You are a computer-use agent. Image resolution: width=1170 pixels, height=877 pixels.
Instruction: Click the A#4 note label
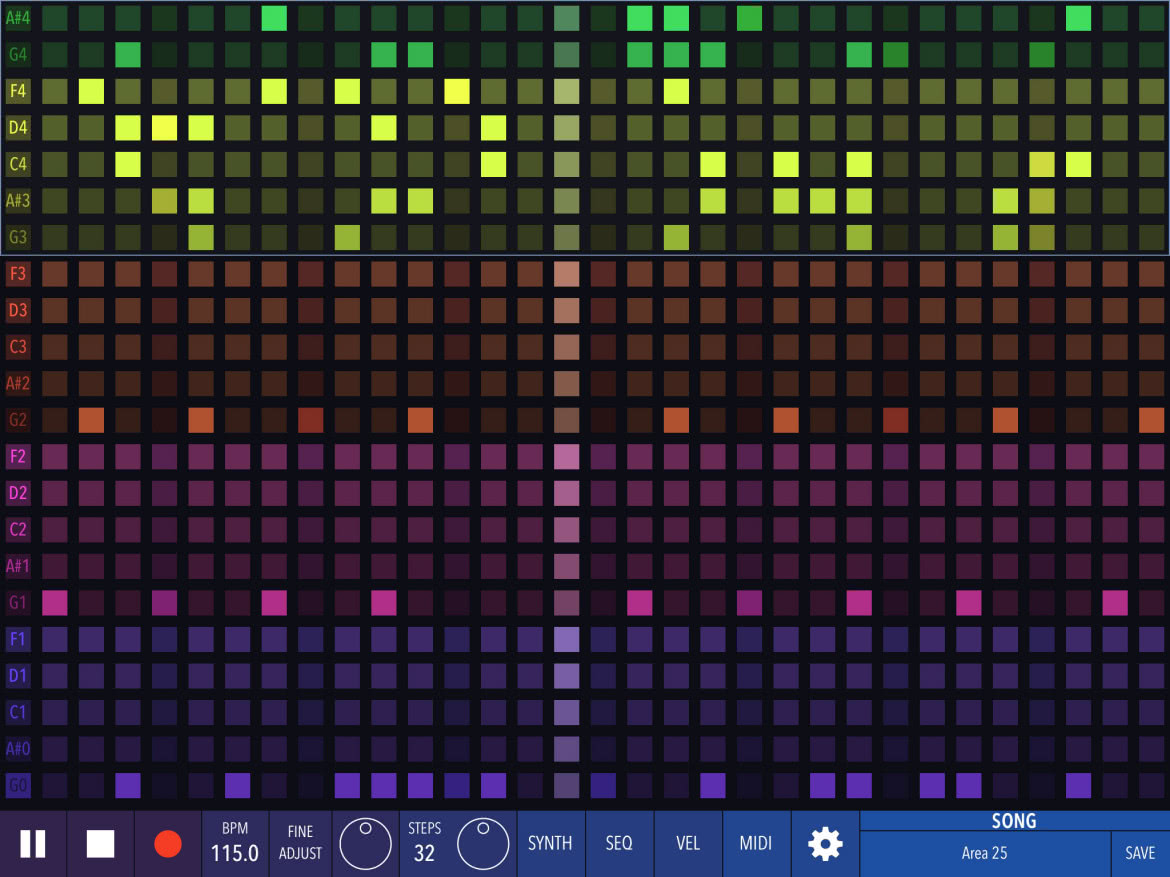(18, 18)
